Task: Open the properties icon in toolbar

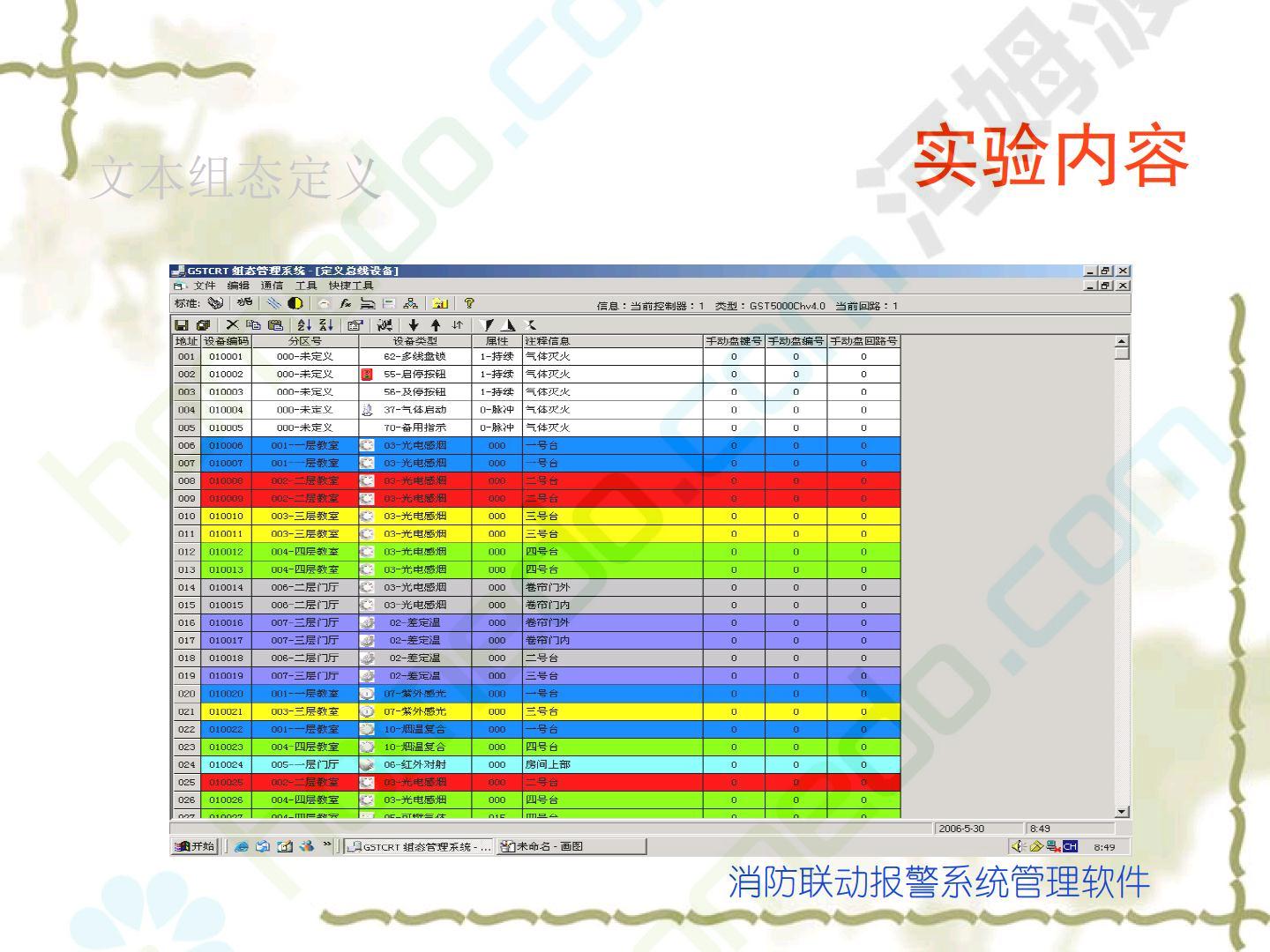Action: (355, 325)
